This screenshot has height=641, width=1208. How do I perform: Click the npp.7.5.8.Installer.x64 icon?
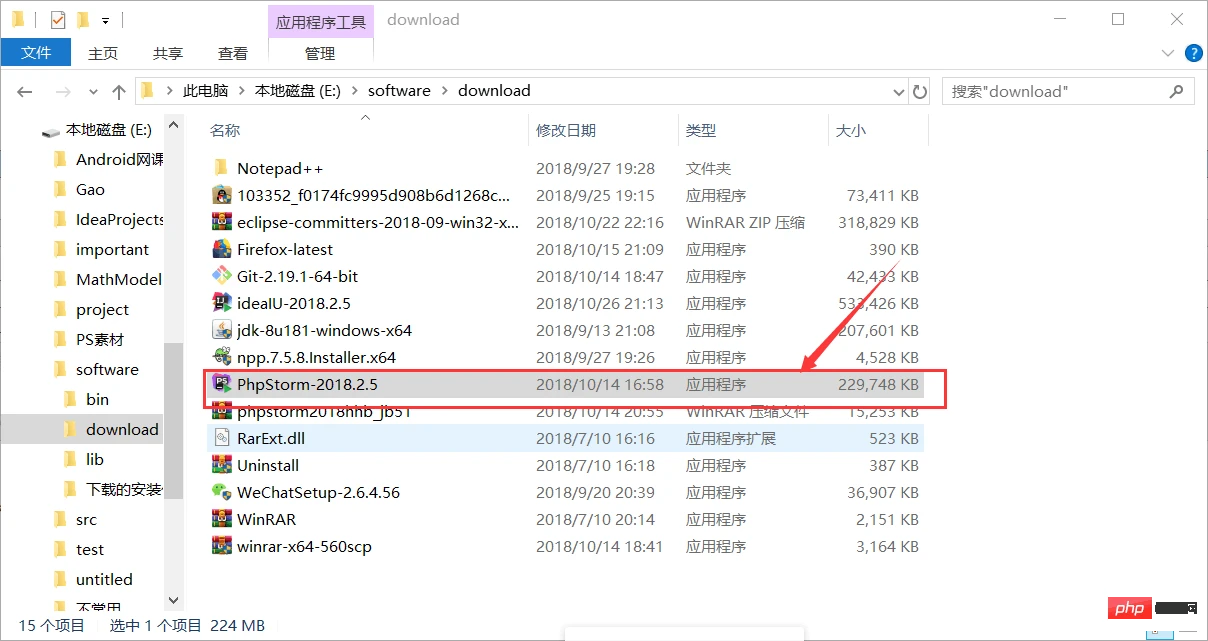click(x=222, y=357)
